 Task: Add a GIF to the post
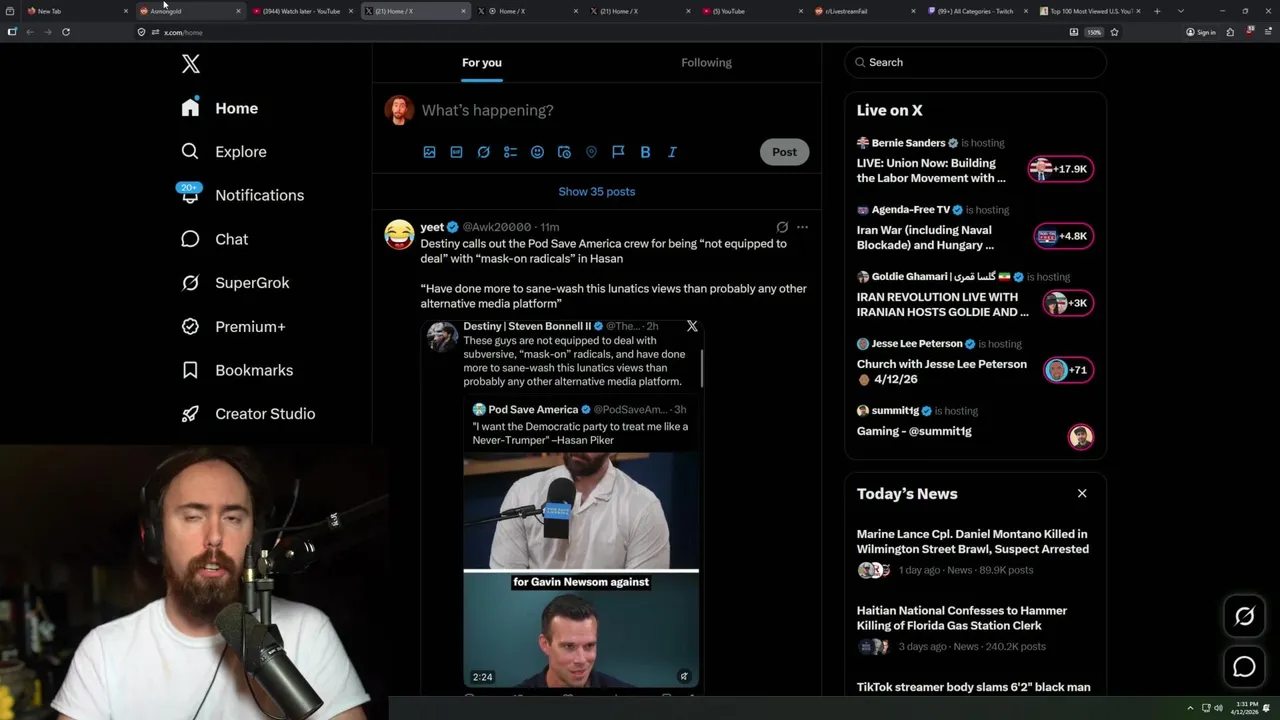coord(456,152)
